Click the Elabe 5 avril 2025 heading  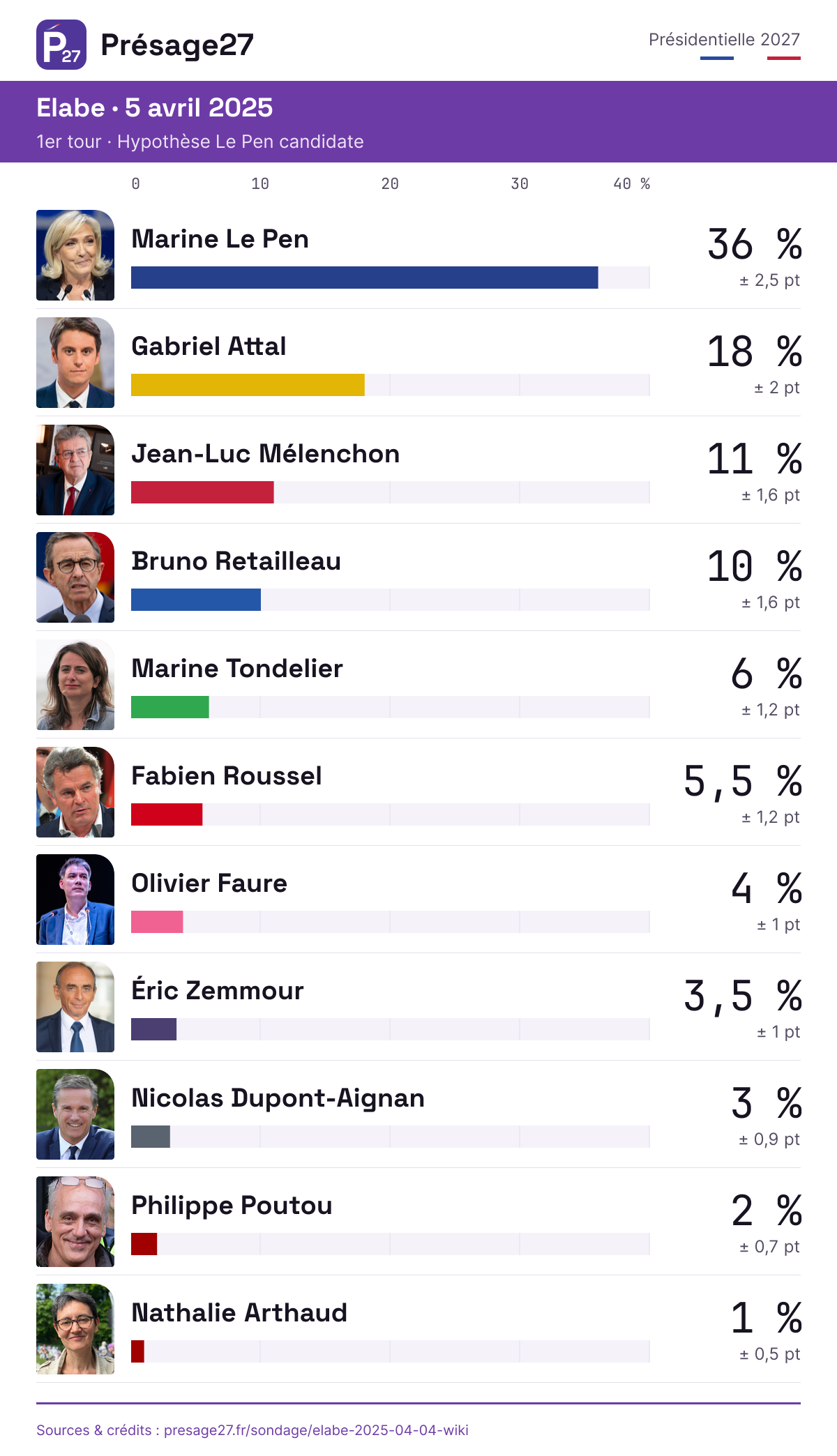(155, 107)
